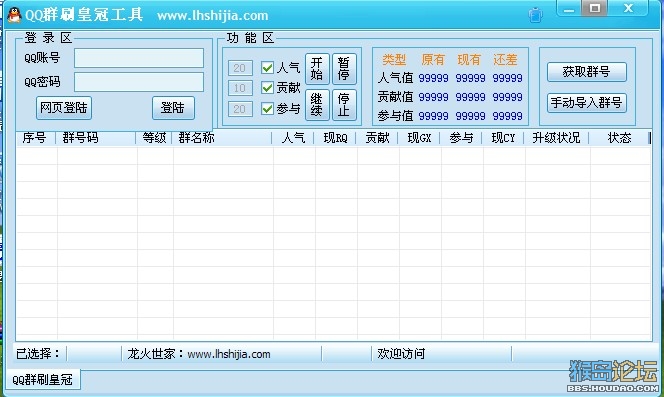Click the 参与 value field showing 20
The image size is (664, 397).
point(240,109)
